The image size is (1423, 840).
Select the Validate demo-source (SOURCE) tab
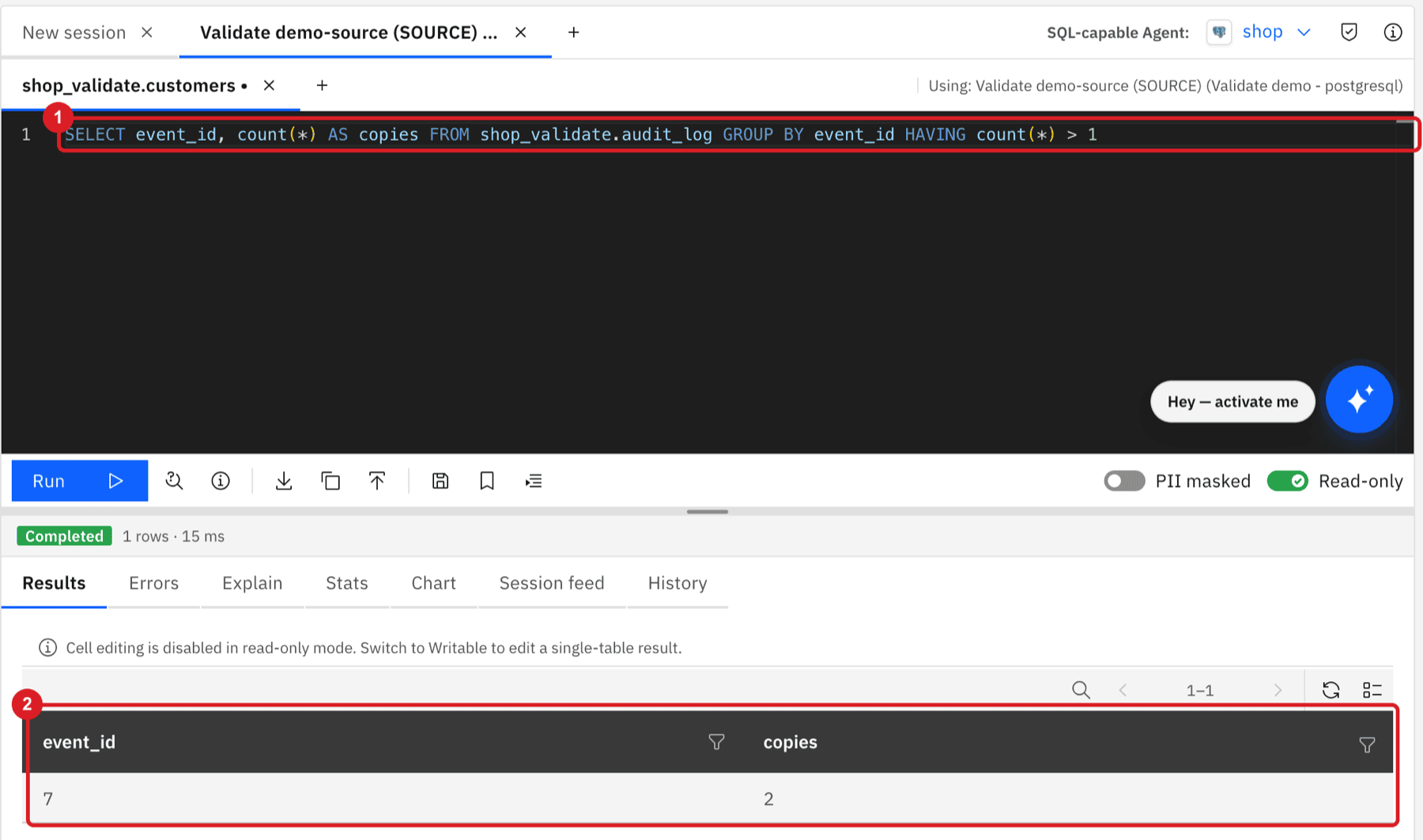tap(349, 32)
